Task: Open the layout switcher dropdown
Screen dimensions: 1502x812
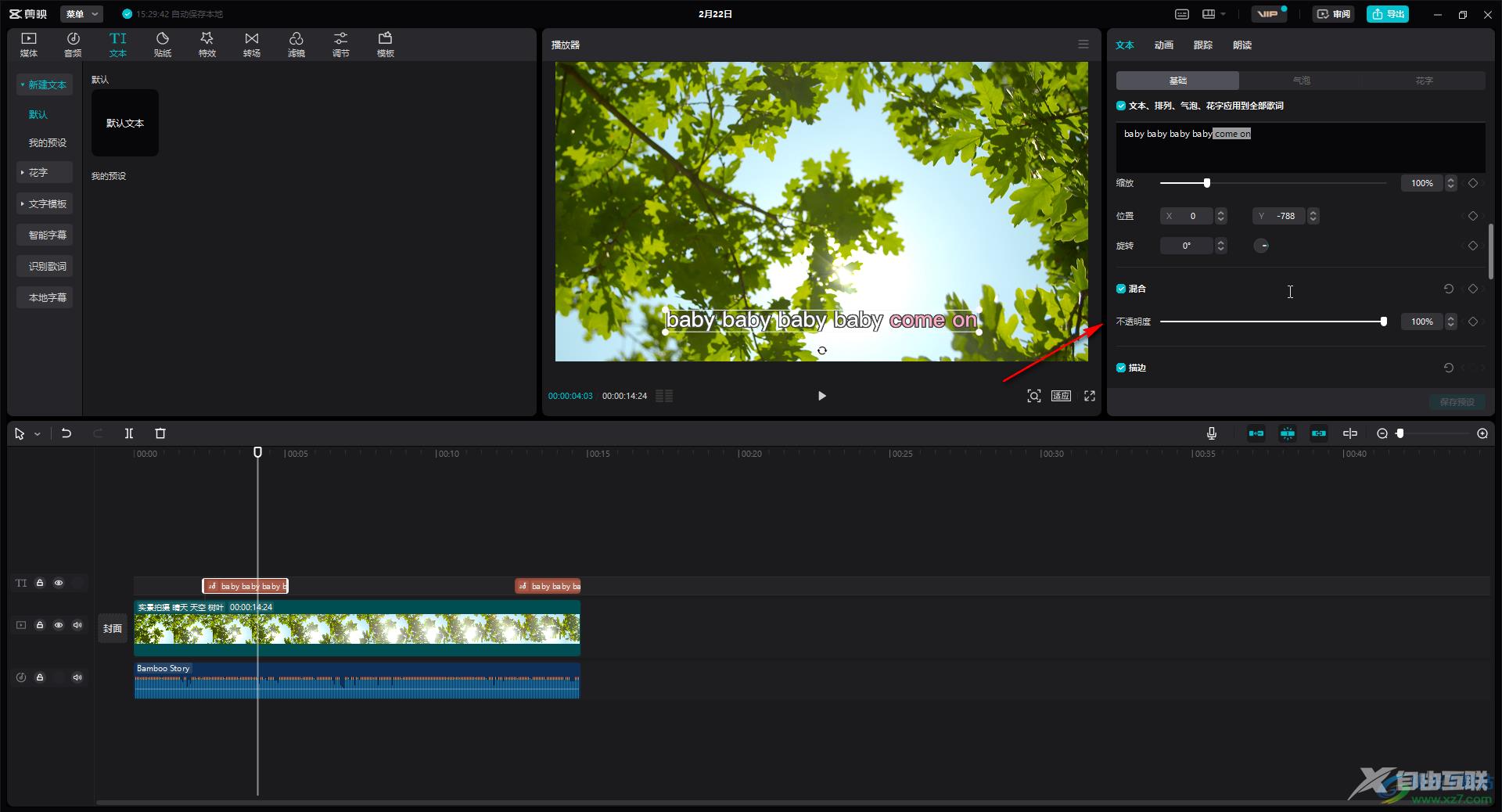Action: pyautogui.click(x=1214, y=14)
